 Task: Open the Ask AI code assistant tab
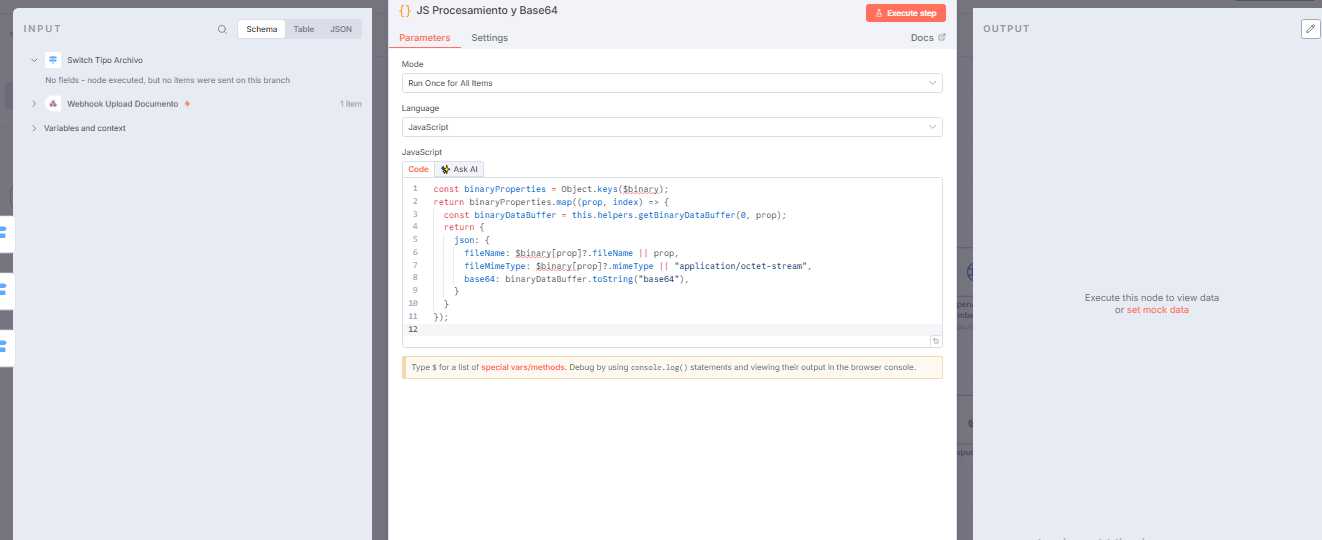459,169
